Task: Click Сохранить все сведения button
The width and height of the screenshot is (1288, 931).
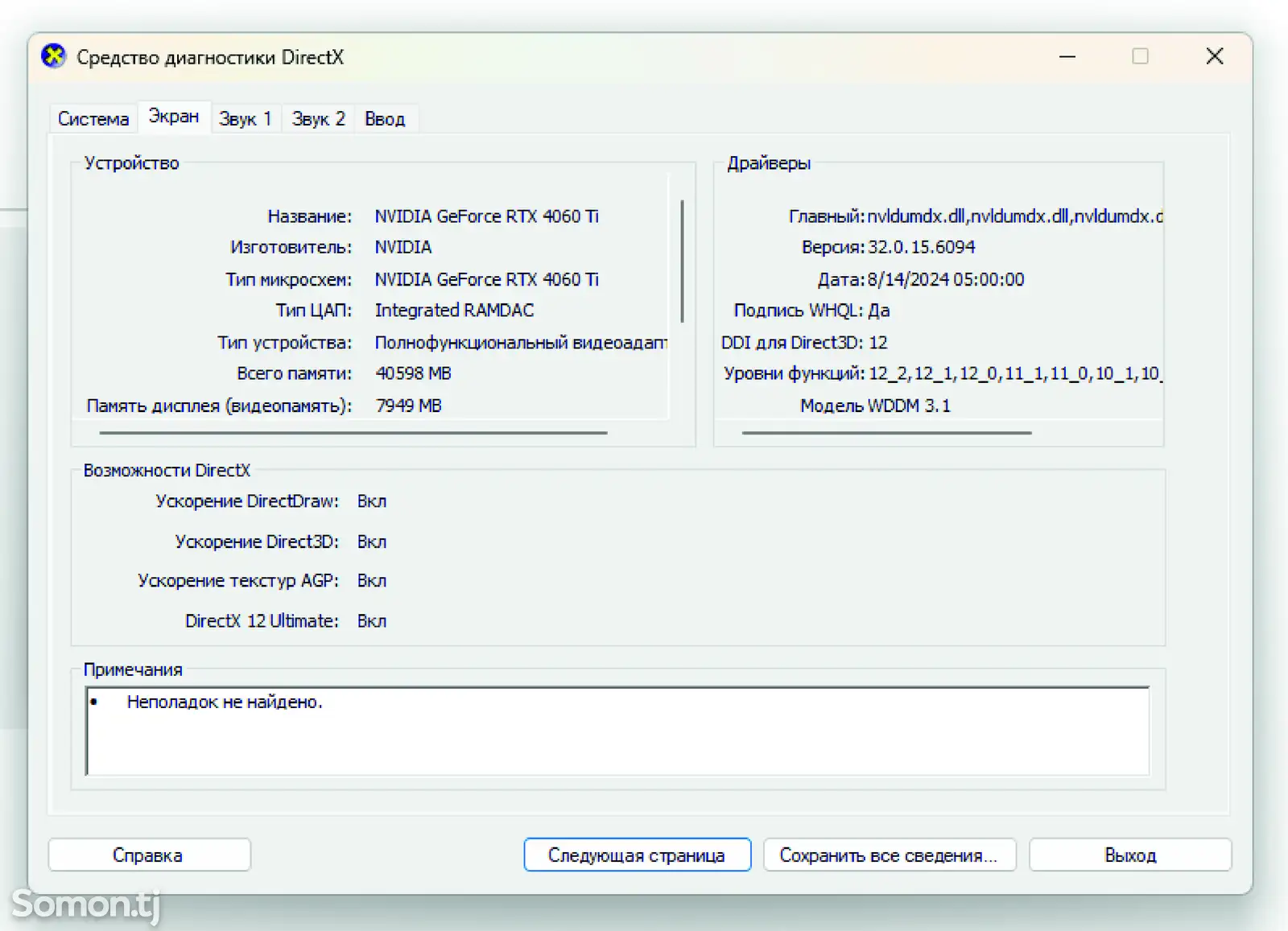Action: [x=889, y=855]
